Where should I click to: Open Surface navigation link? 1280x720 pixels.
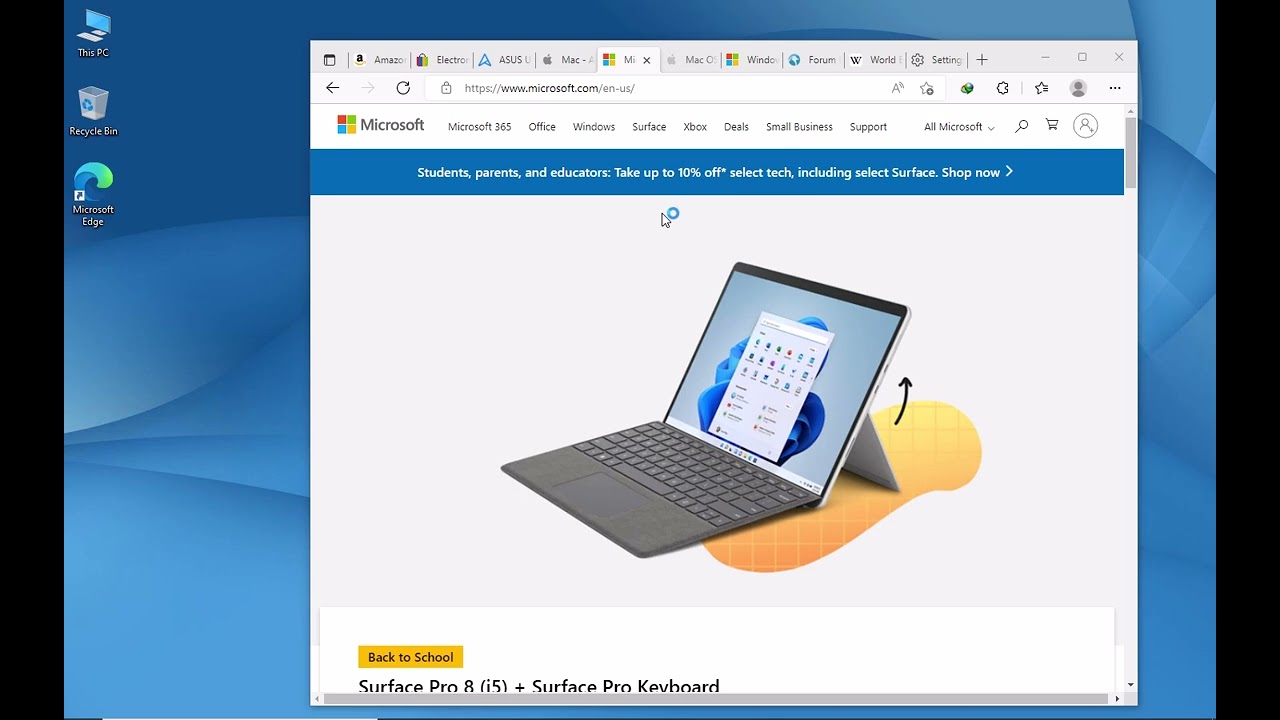[x=649, y=127]
